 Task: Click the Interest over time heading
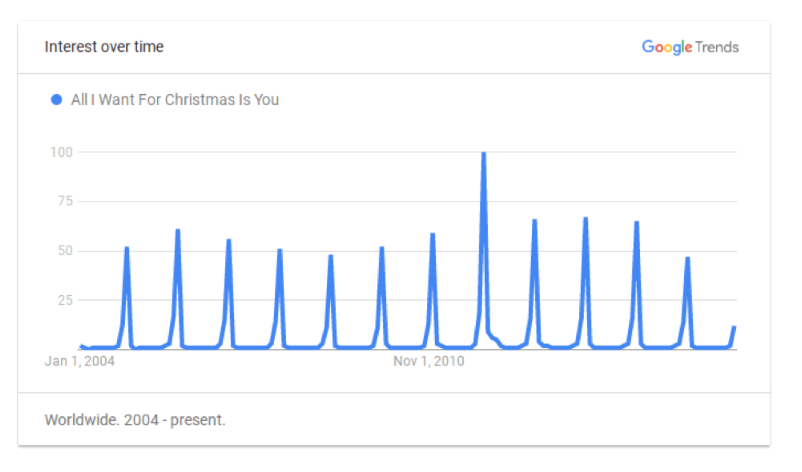click(x=104, y=47)
